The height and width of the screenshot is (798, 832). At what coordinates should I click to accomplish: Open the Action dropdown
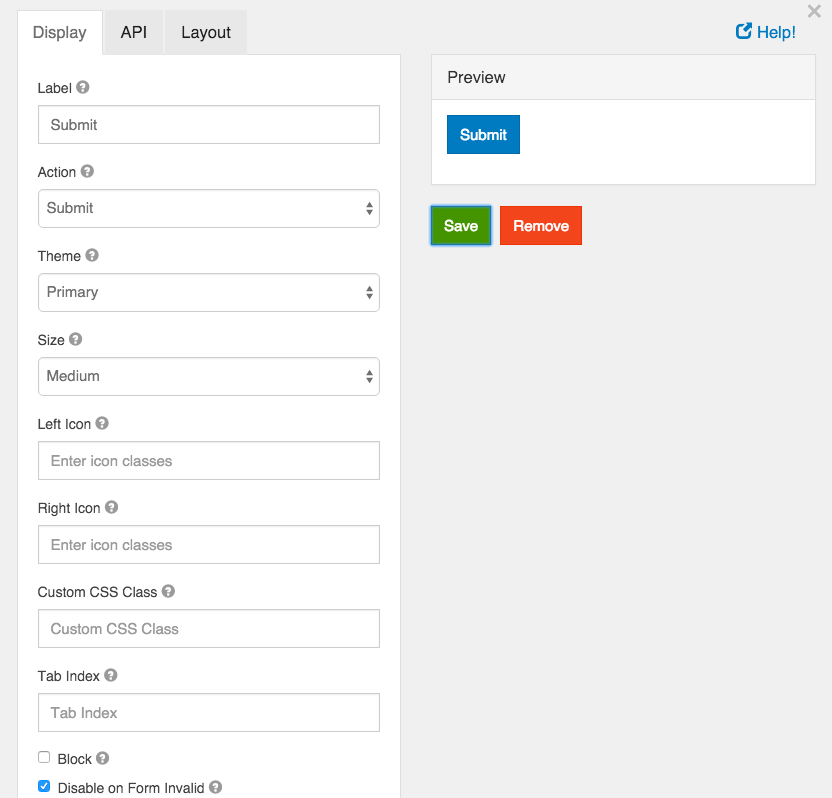(x=208, y=208)
